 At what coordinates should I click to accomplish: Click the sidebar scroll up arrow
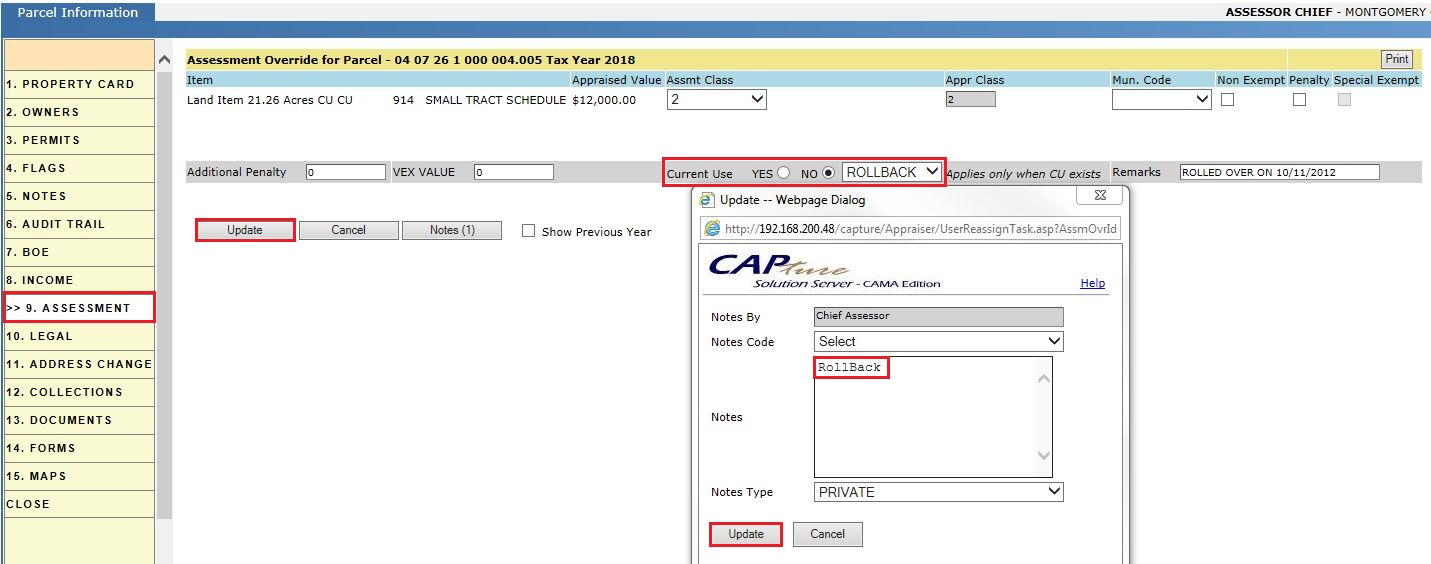(x=164, y=61)
